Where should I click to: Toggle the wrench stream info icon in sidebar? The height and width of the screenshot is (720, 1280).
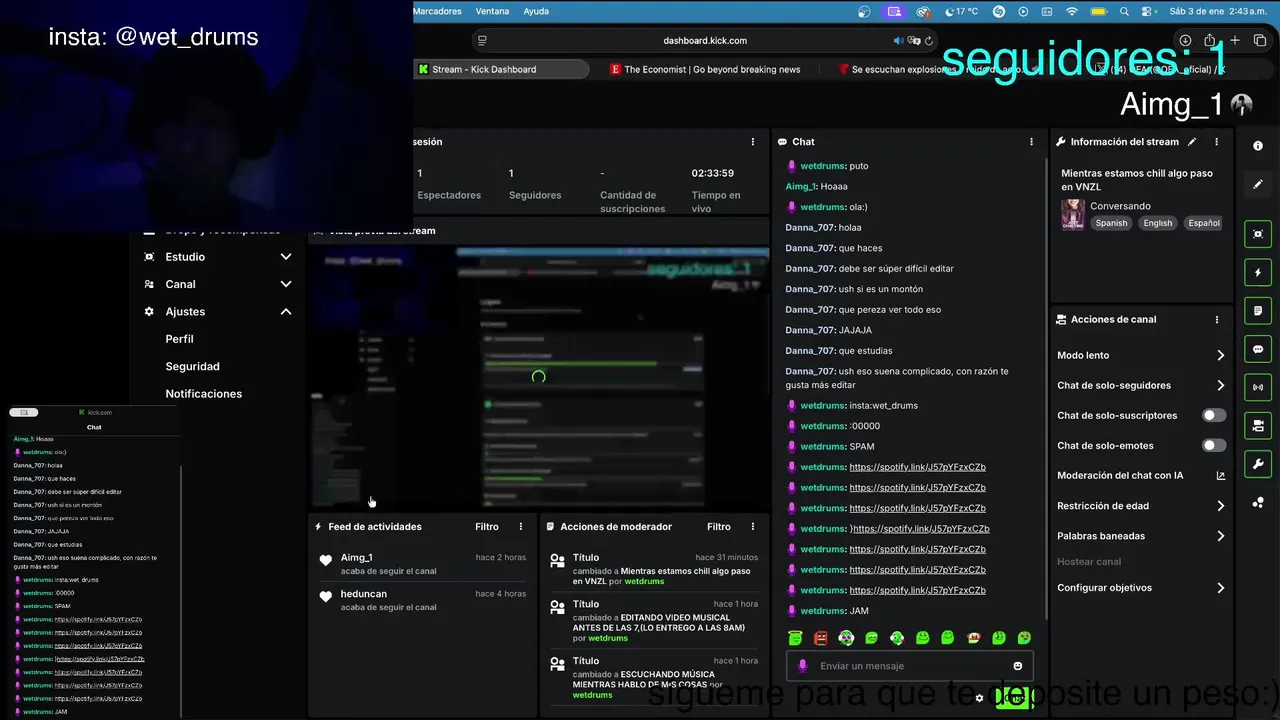pyautogui.click(x=1258, y=464)
